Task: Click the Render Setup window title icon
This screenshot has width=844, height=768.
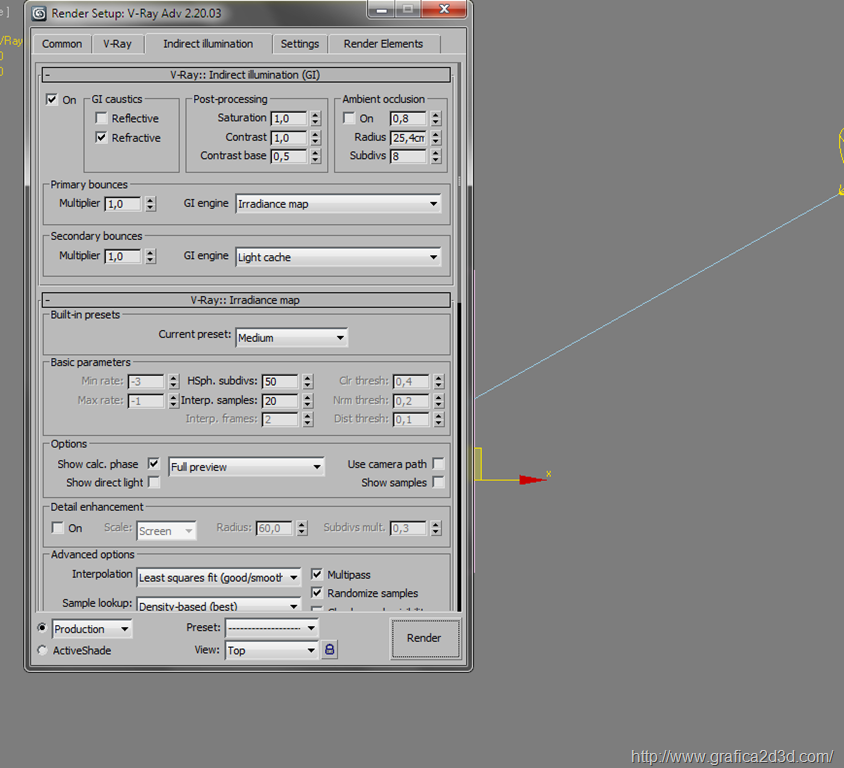Action: (x=39, y=13)
